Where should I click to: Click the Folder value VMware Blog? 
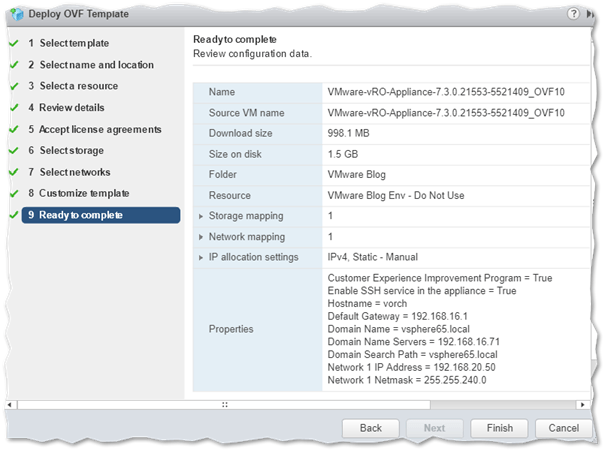tap(357, 174)
